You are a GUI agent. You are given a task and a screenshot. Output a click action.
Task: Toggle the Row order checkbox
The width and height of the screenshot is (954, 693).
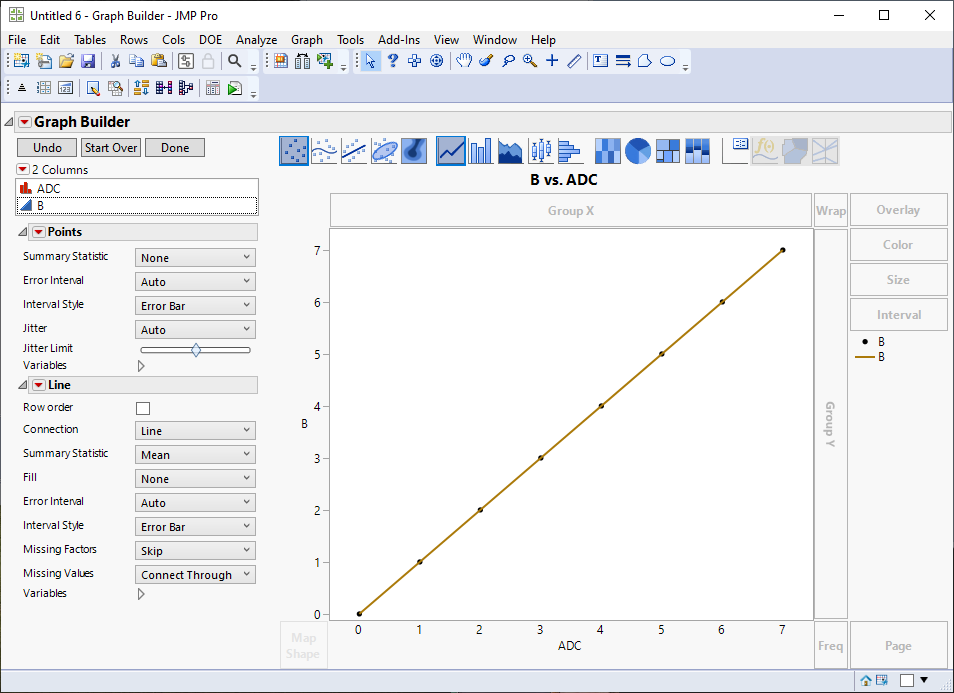[142, 407]
